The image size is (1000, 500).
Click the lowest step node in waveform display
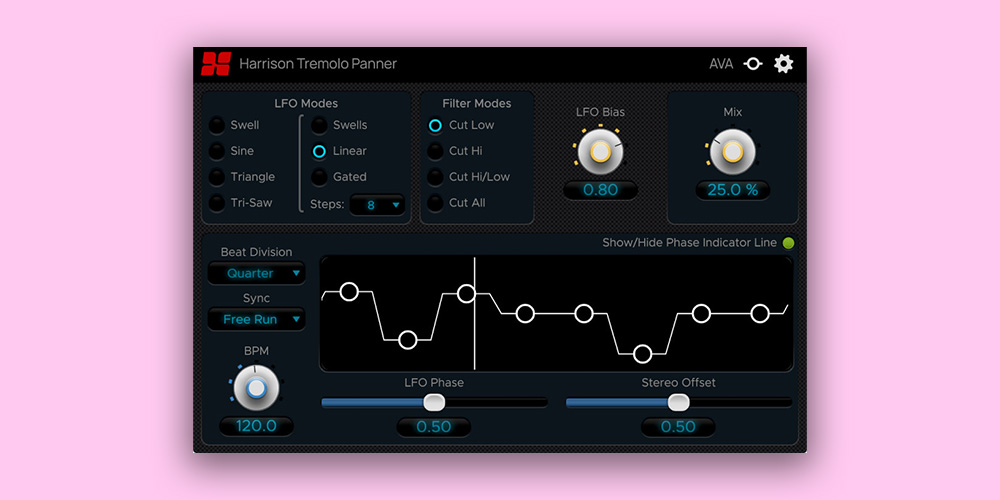(x=642, y=353)
